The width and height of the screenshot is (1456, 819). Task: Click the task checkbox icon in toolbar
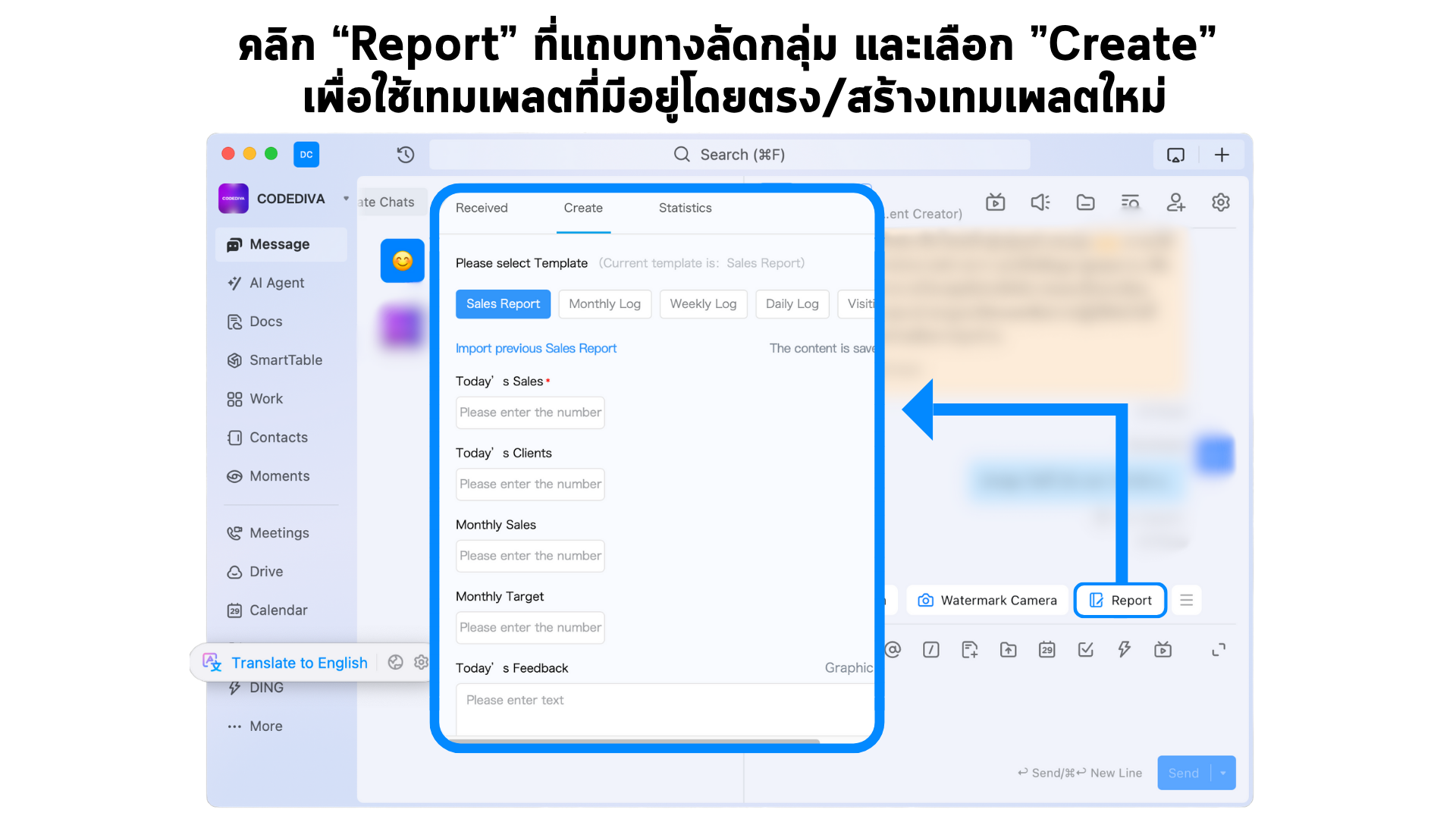[x=1085, y=650]
